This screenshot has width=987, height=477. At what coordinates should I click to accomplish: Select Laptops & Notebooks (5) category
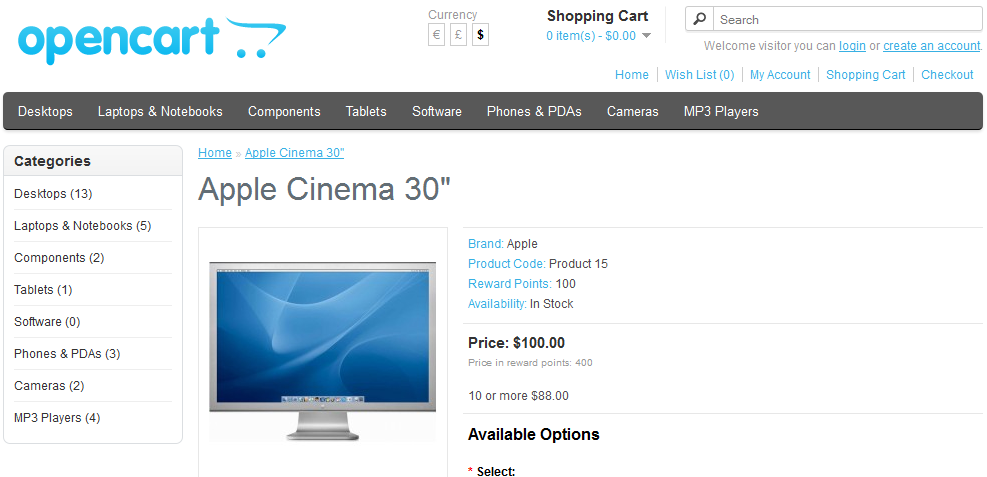[x=82, y=226]
